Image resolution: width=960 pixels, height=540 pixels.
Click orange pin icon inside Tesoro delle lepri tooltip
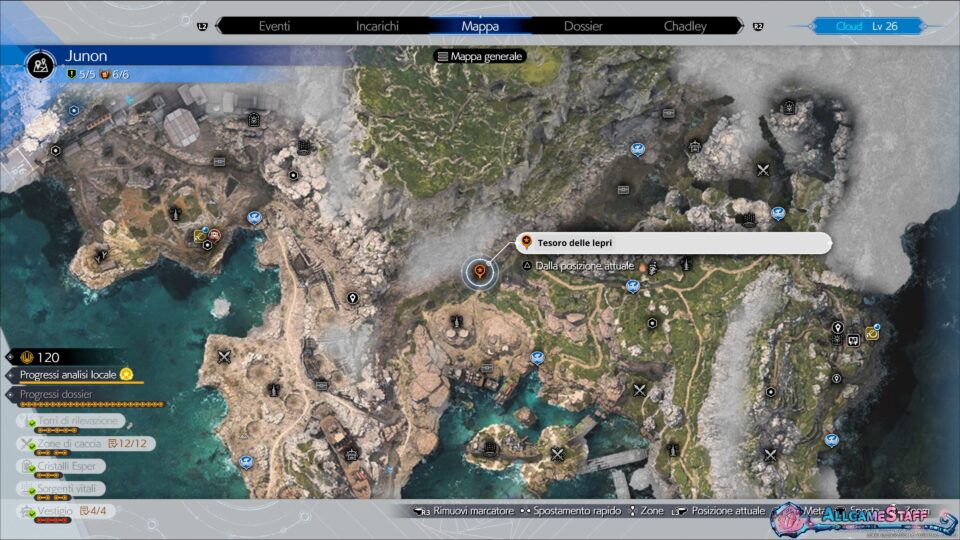[526, 242]
